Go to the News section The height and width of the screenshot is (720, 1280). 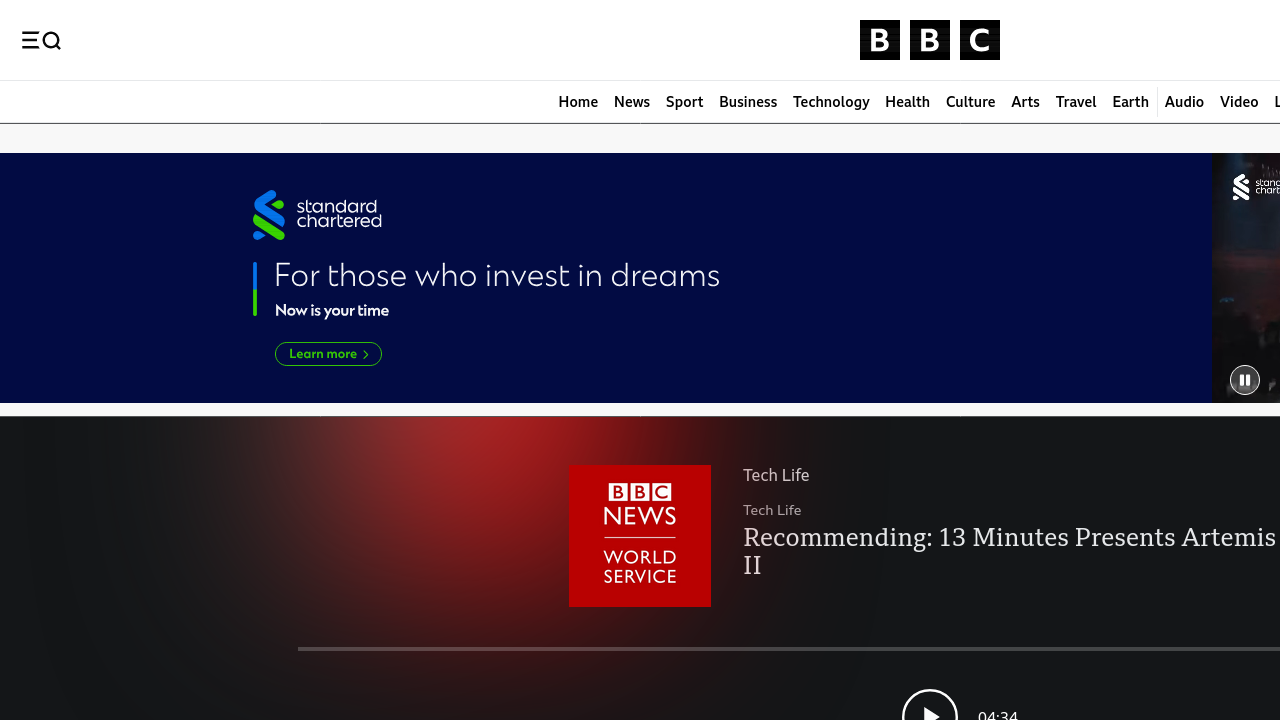coord(632,102)
